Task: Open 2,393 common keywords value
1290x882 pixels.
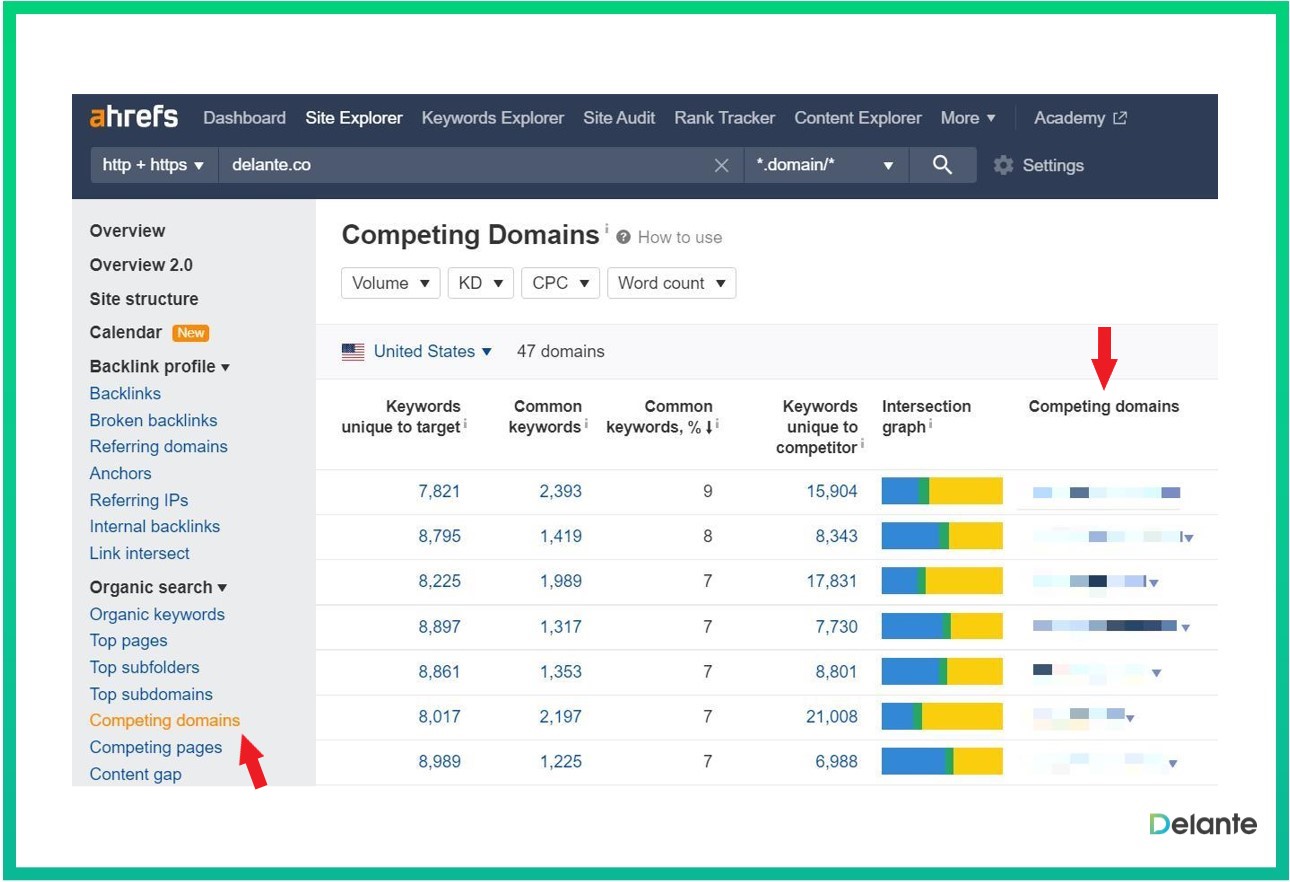Action: pos(561,492)
